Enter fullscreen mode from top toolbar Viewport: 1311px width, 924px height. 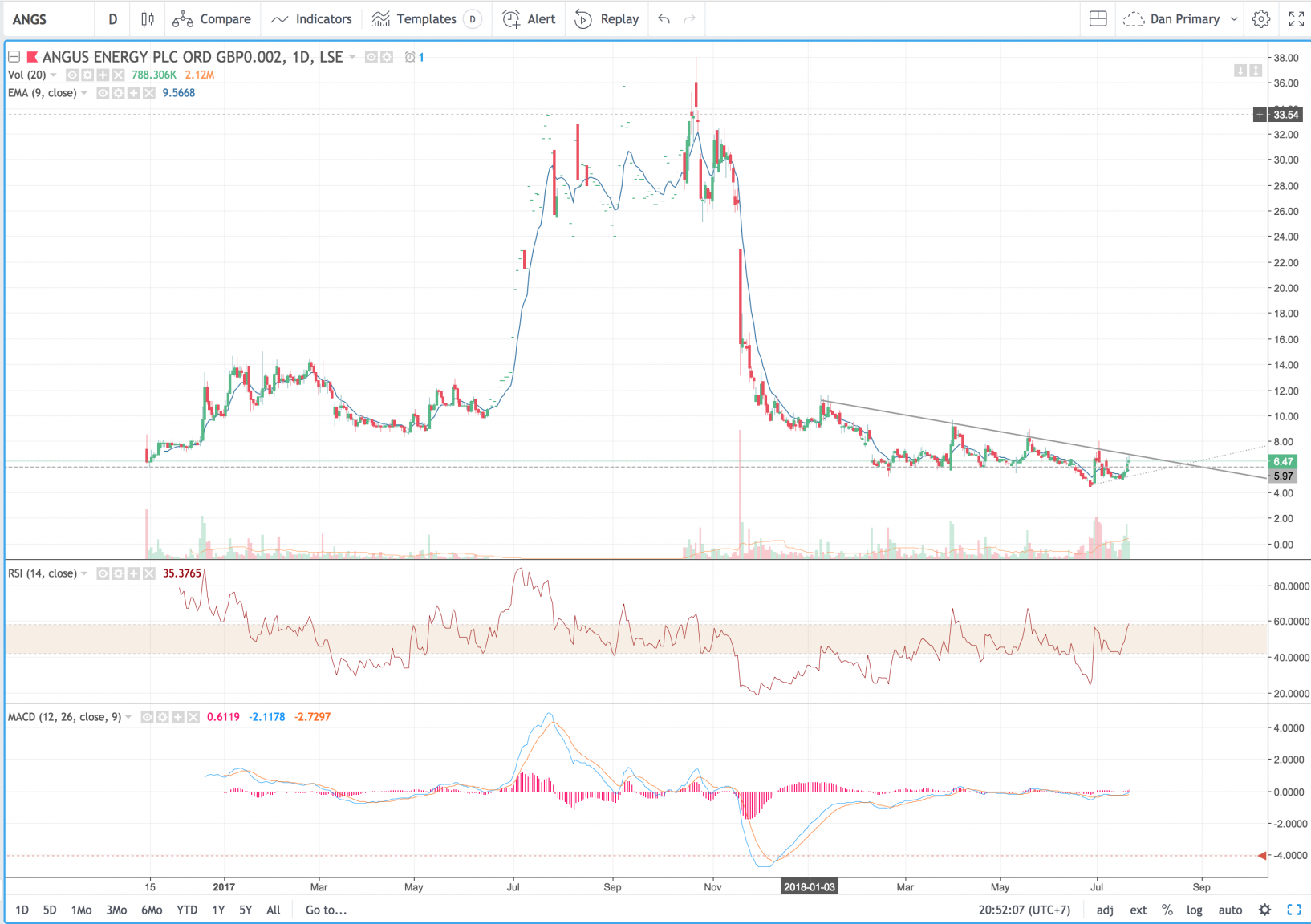click(x=1297, y=19)
